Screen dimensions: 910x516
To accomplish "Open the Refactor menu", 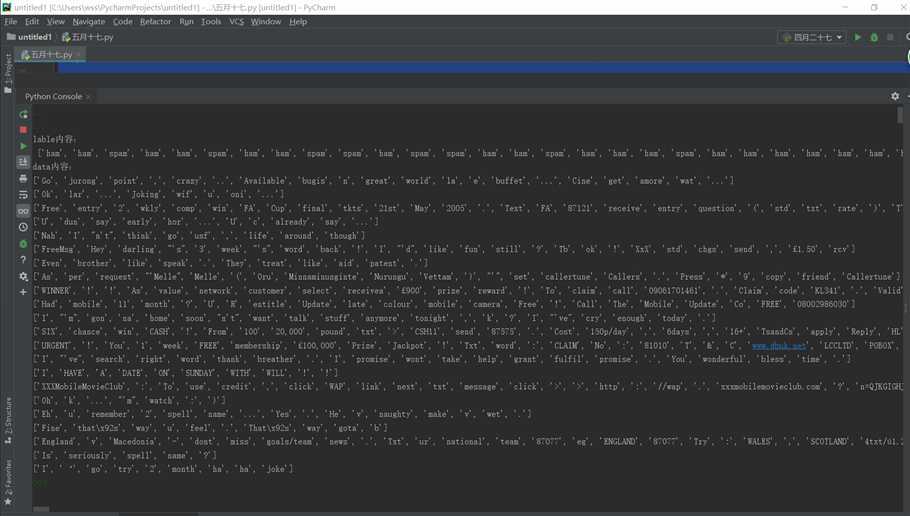I will [x=156, y=21].
